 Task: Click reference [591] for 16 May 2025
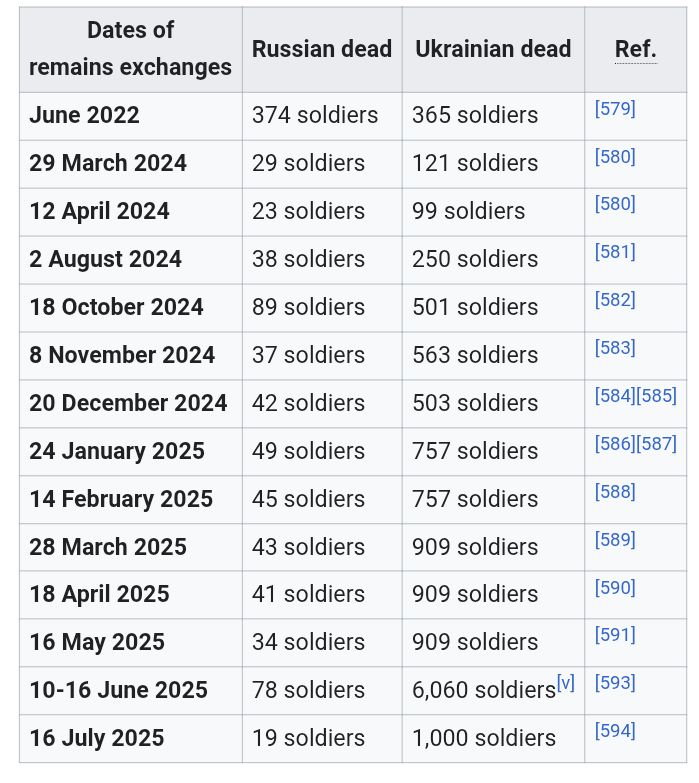pos(615,635)
